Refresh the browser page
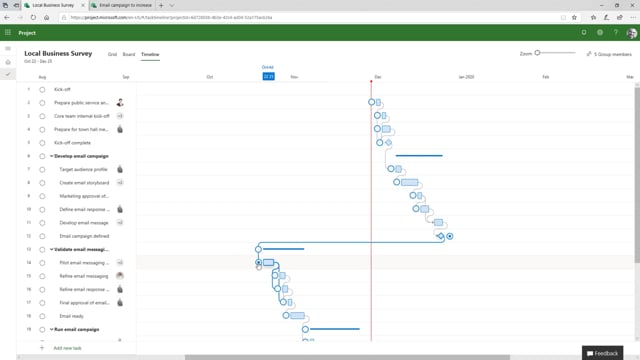The height and width of the screenshot is (360, 640). (x=33, y=18)
